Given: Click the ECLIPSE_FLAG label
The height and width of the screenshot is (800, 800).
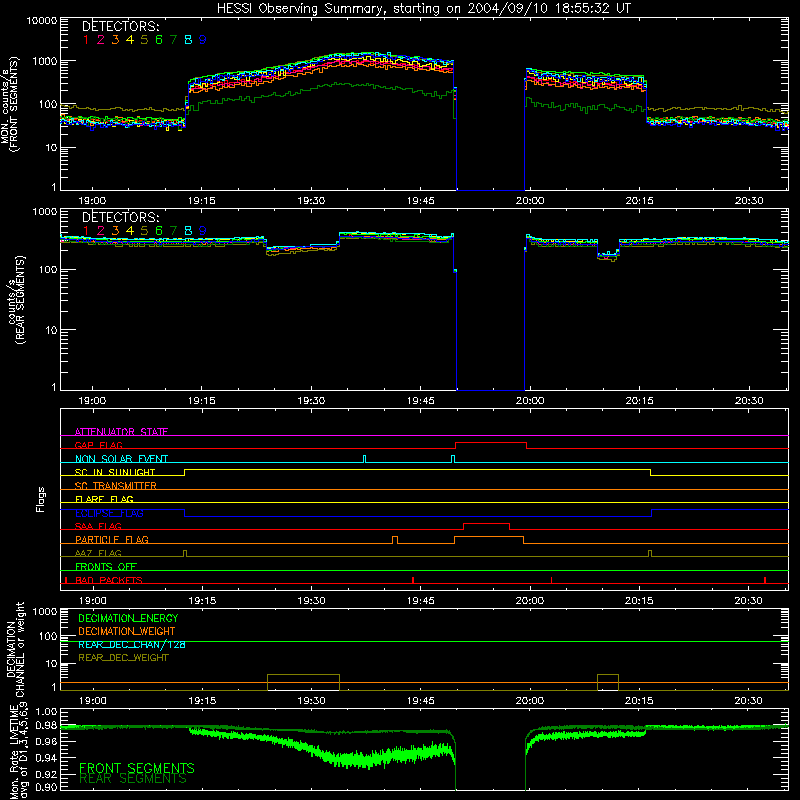Looking at the screenshot, I should (x=109, y=513).
